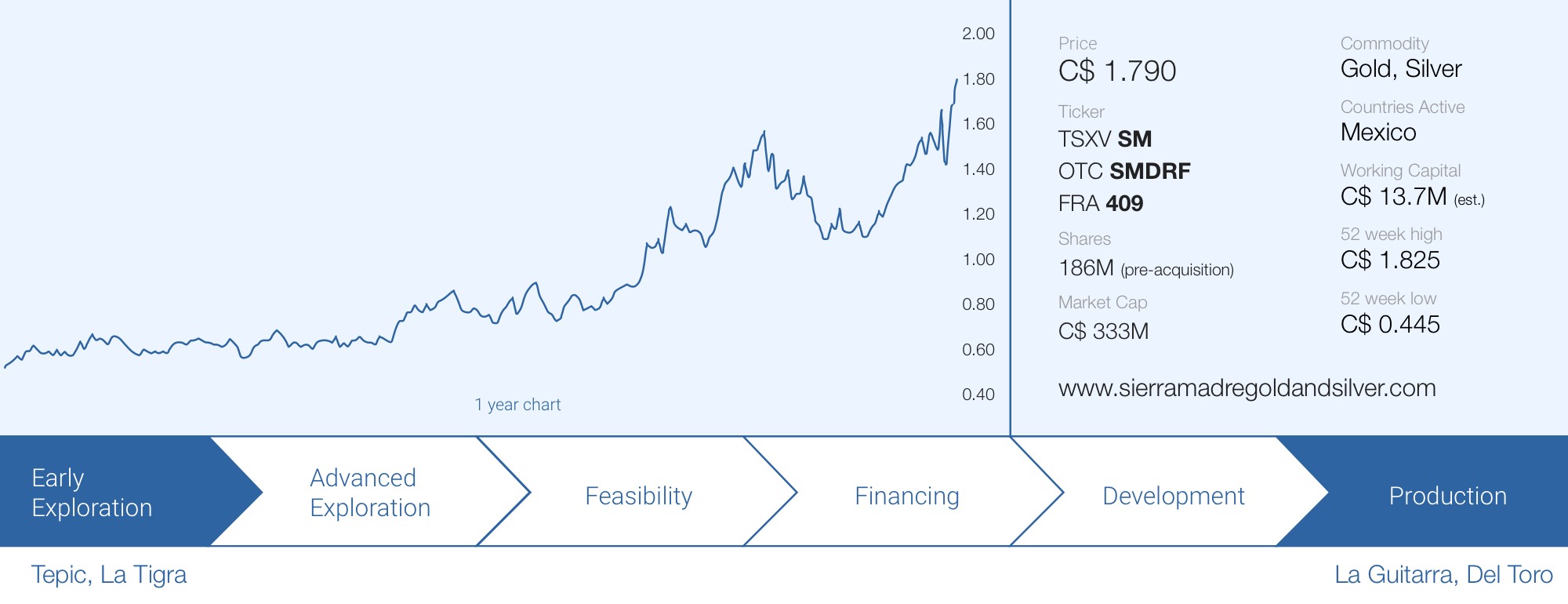The image size is (1568, 604).
Task: Open the sierramadregoldandsilver.com website link
Action: [1247, 388]
